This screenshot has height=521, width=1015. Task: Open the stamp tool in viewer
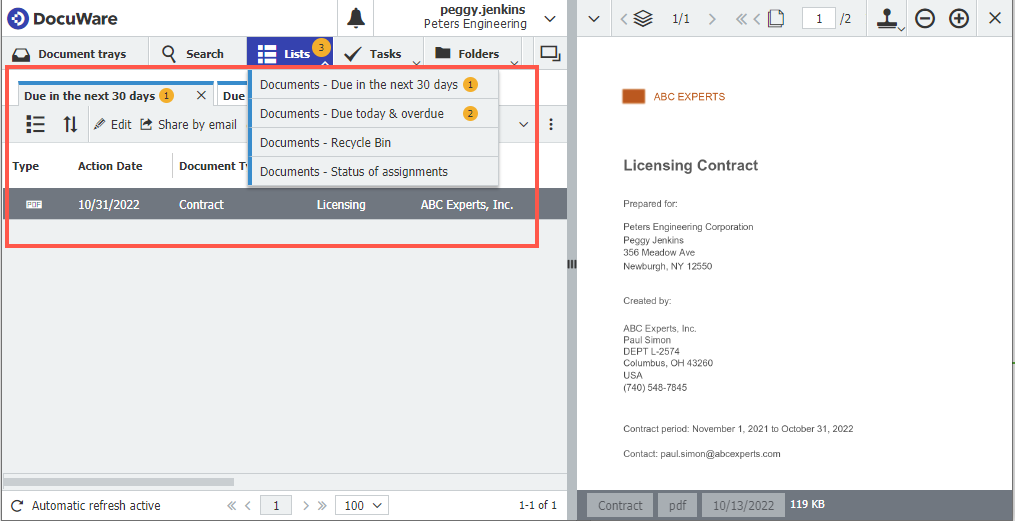point(886,18)
